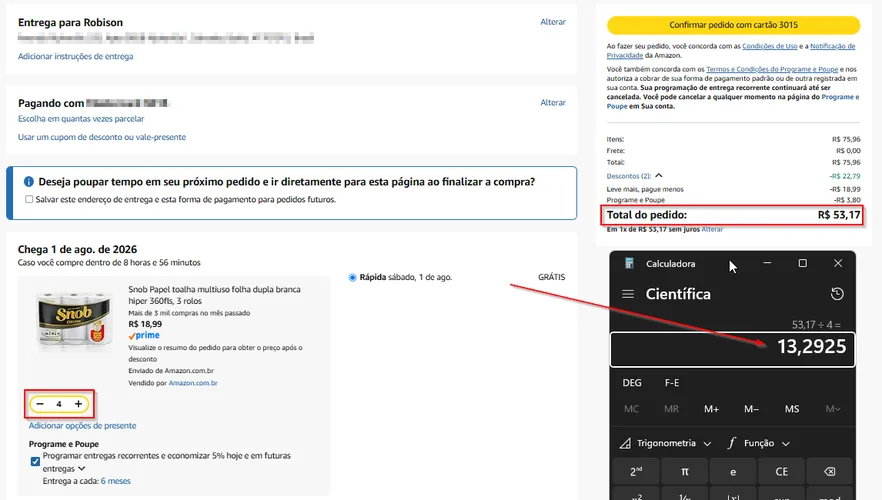This screenshot has width=882, height=500.
Task: Click the Calculator result display 13,2925
Action: (811, 346)
